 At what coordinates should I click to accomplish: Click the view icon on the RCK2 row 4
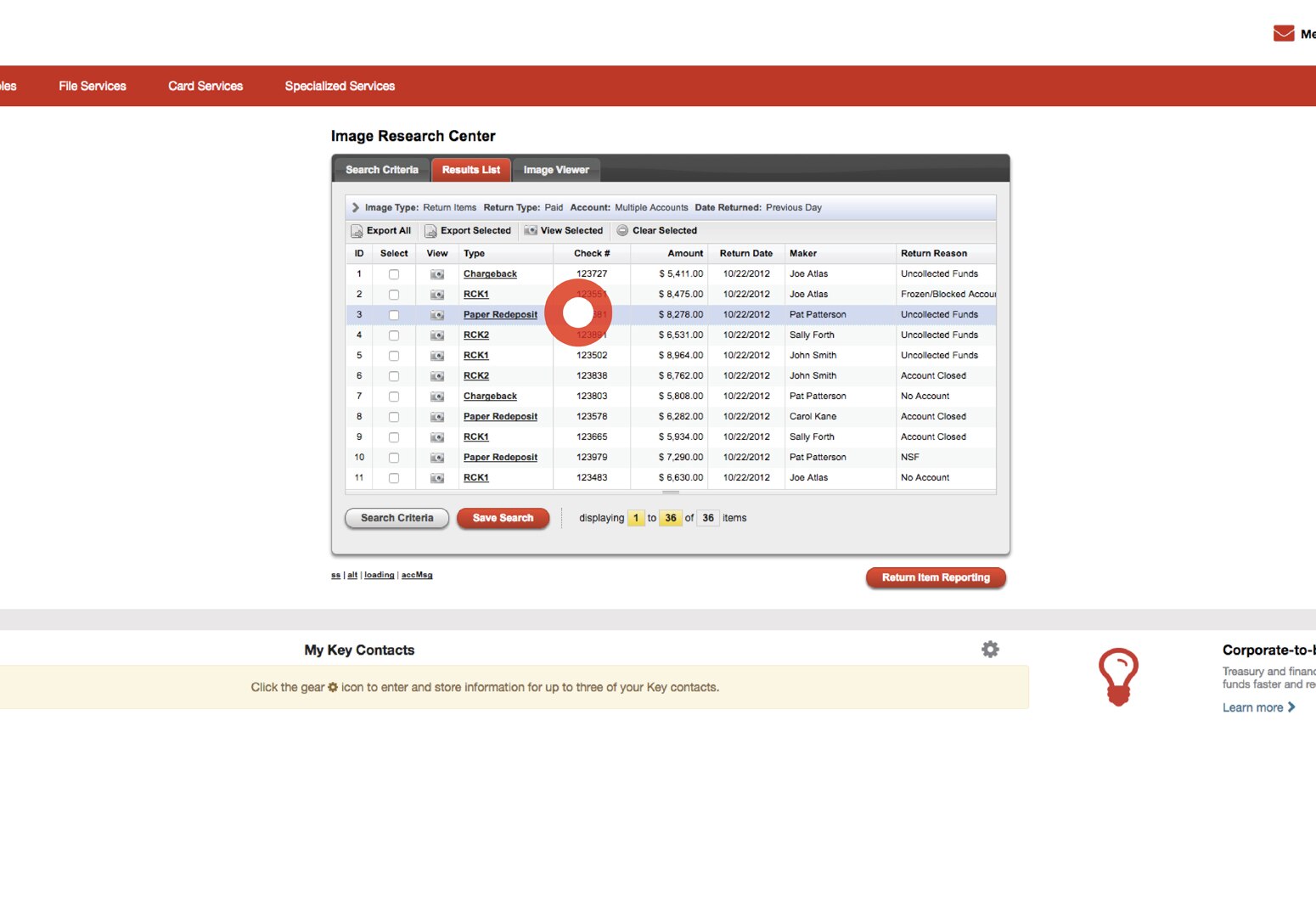coord(436,335)
